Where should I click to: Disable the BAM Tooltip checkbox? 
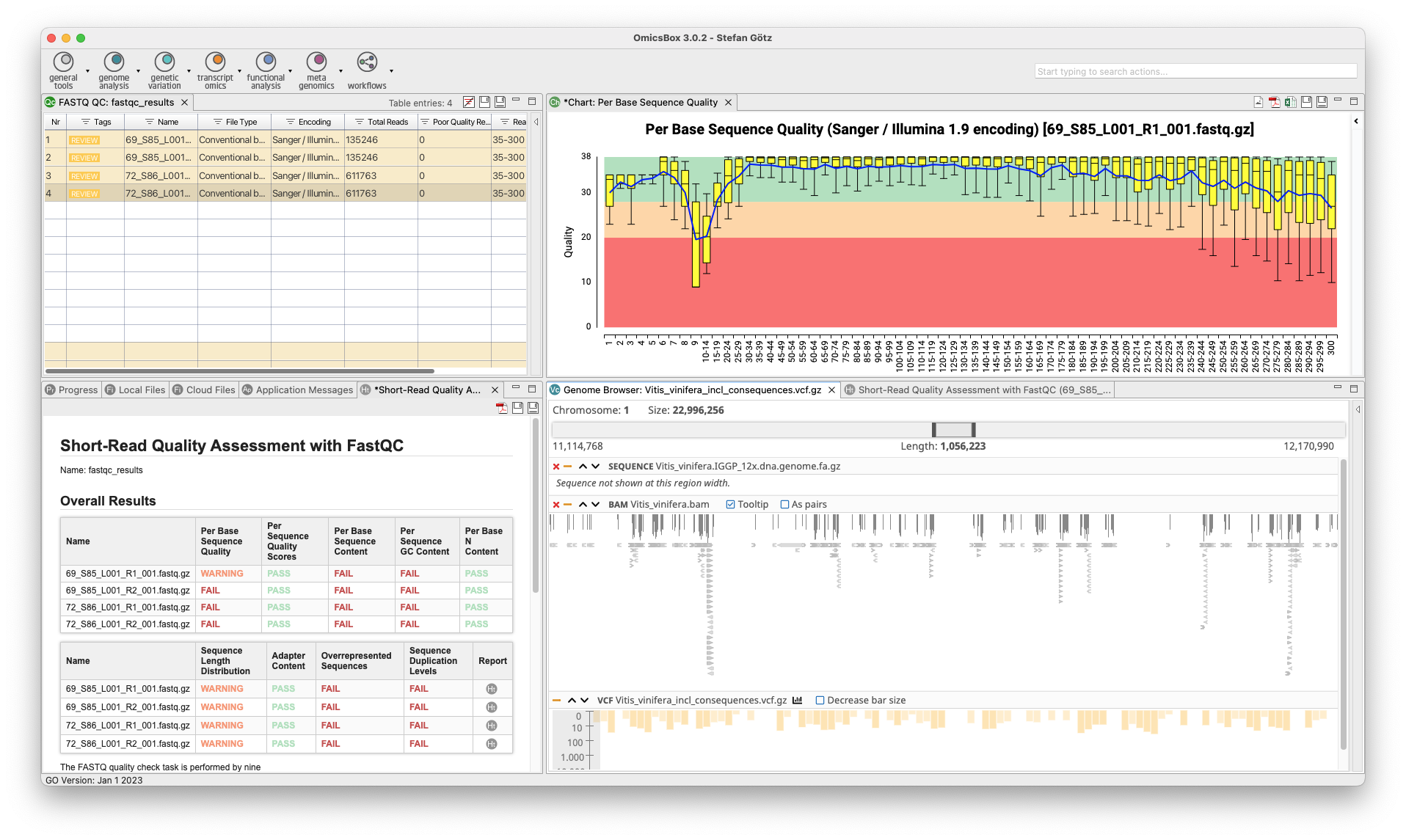click(x=730, y=505)
